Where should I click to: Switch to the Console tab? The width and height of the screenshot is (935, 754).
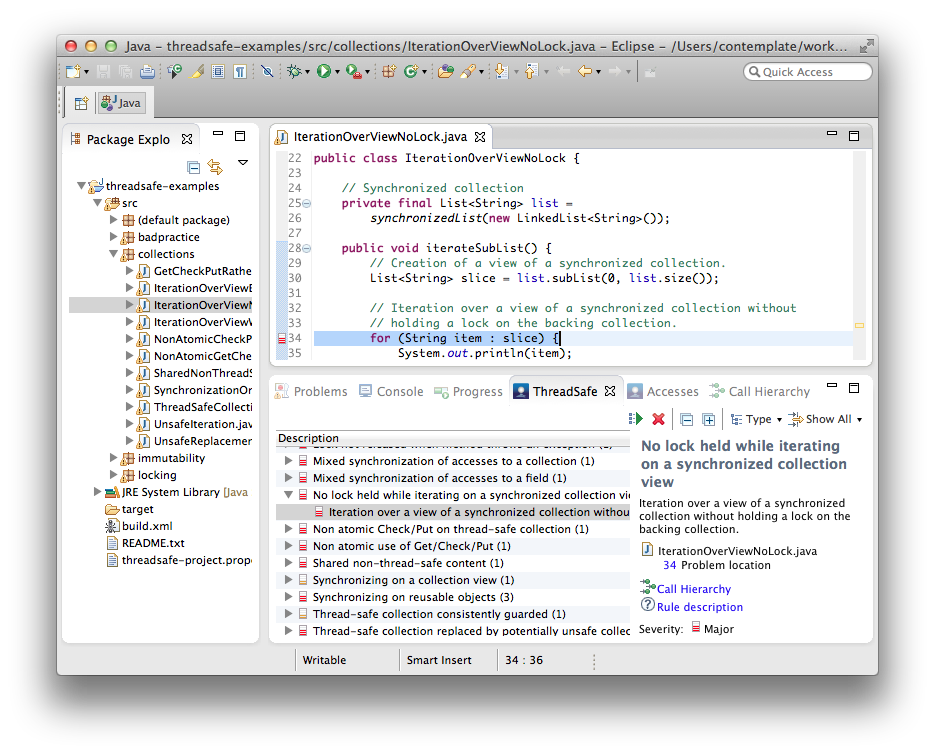(x=391, y=391)
